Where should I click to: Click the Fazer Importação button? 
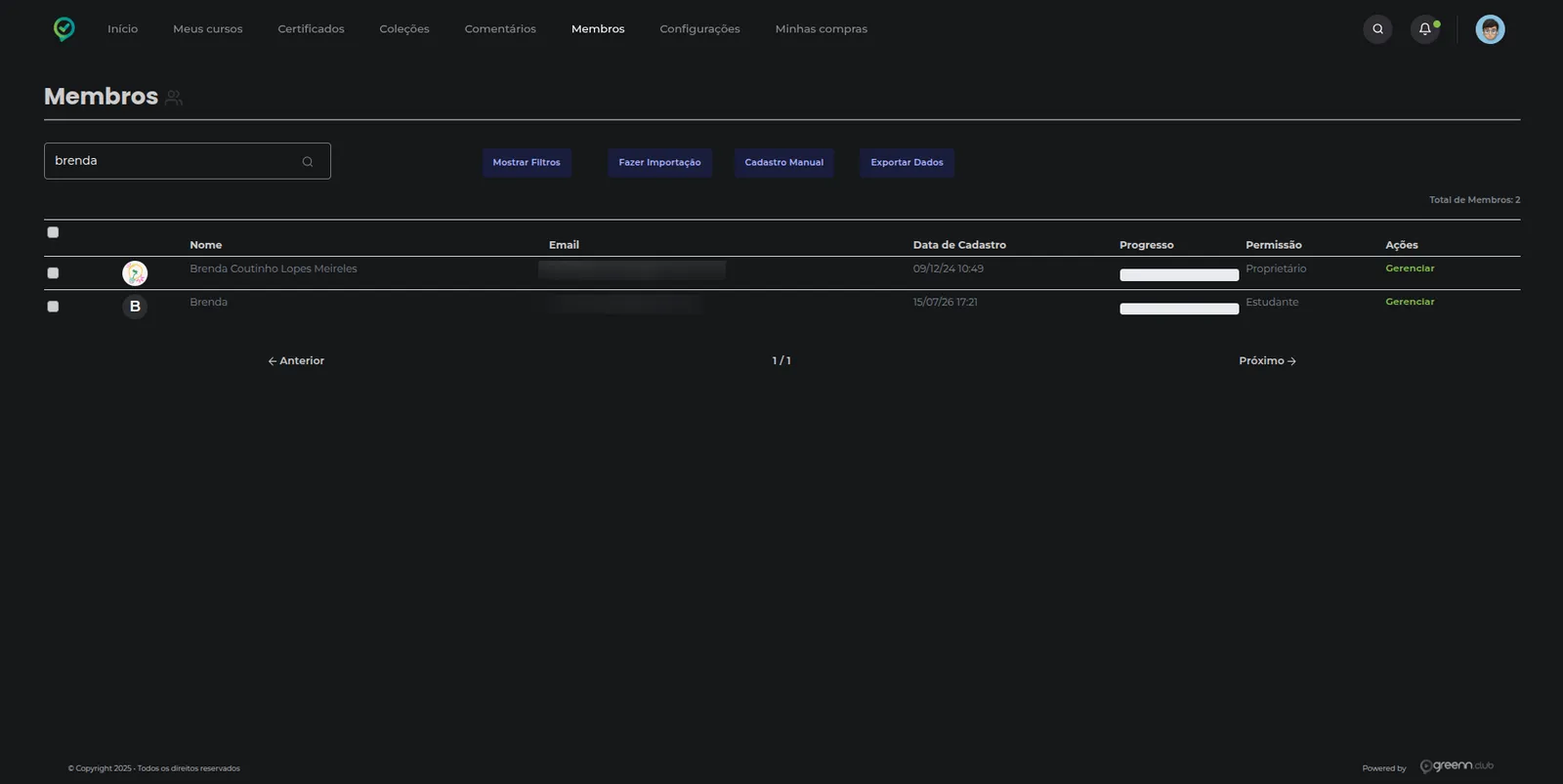click(659, 163)
